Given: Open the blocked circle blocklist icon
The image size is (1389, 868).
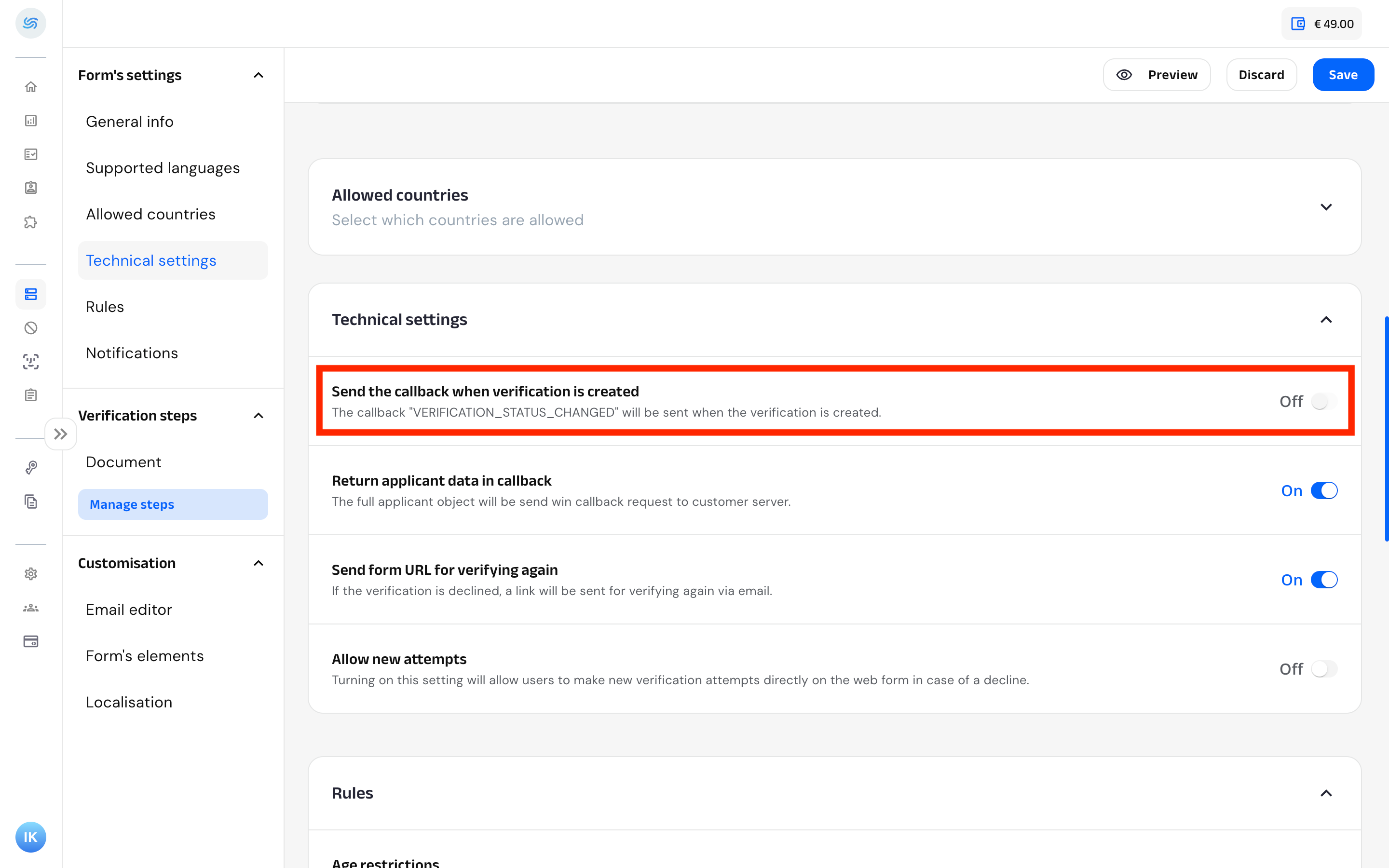Looking at the screenshot, I should tap(31, 328).
